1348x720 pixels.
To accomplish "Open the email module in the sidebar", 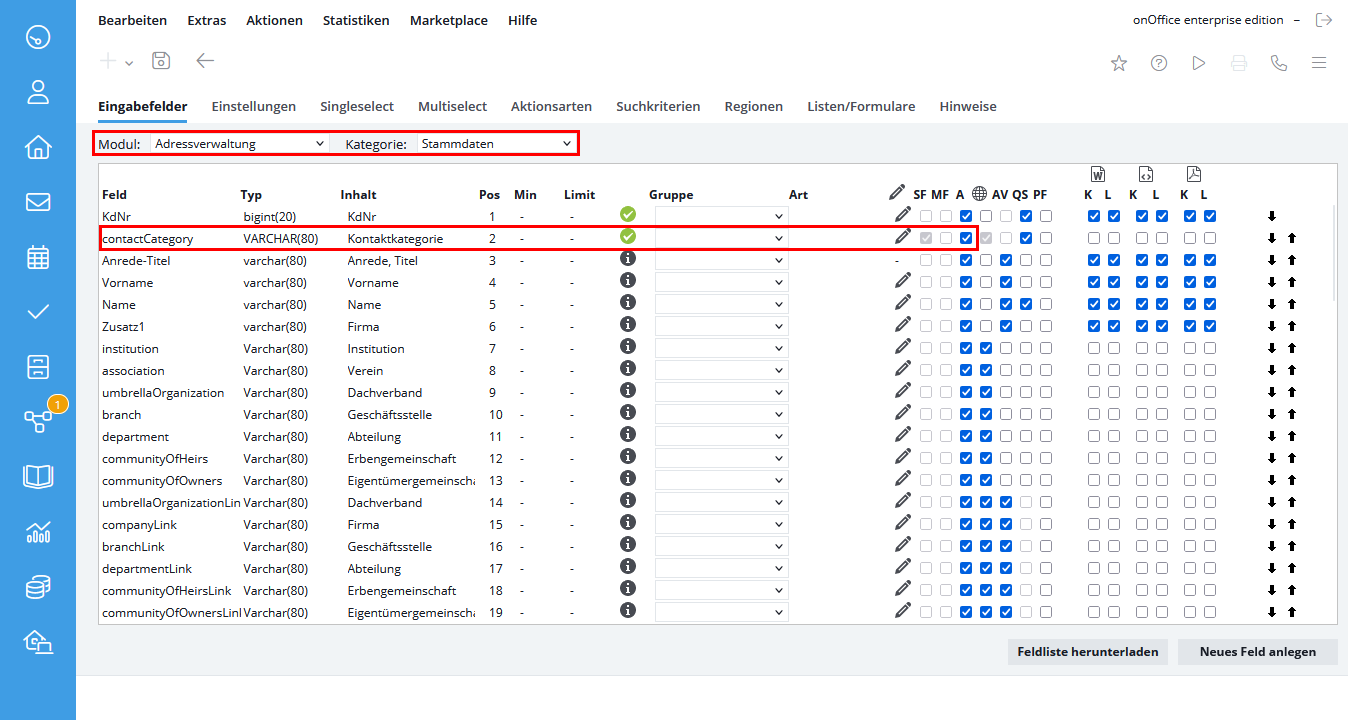I will point(38,202).
